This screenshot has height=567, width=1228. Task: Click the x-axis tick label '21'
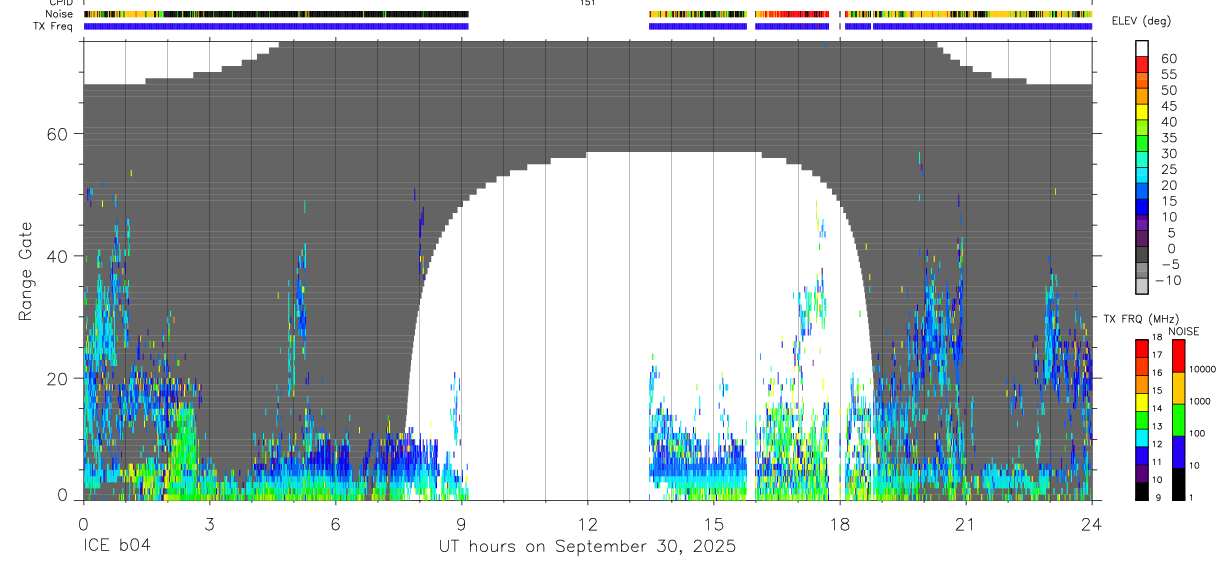pos(965,523)
